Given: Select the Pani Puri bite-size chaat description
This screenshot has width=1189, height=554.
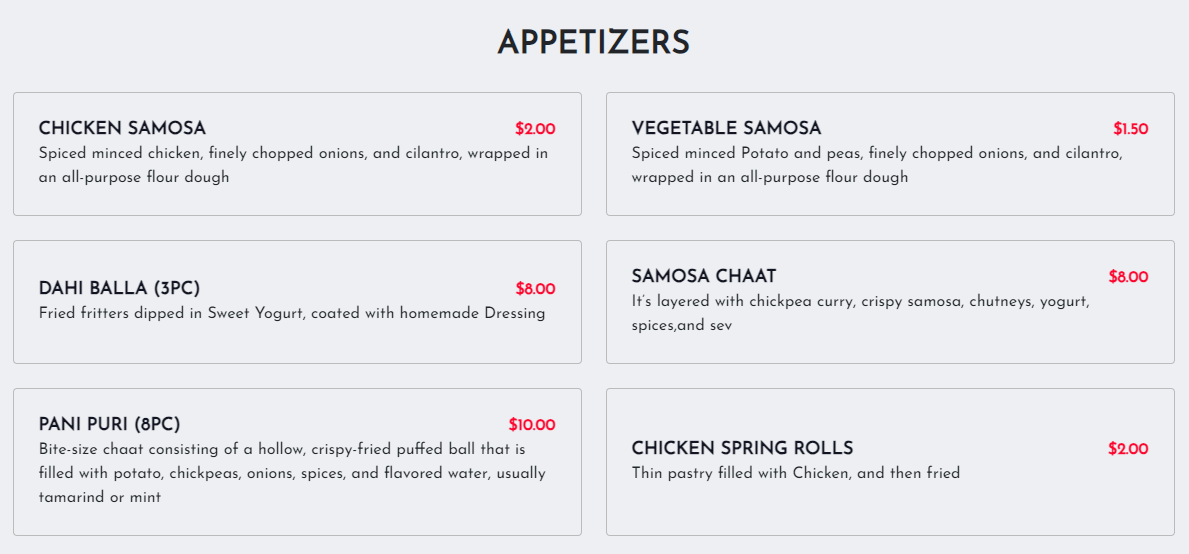Looking at the screenshot, I should [x=292, y=473].
